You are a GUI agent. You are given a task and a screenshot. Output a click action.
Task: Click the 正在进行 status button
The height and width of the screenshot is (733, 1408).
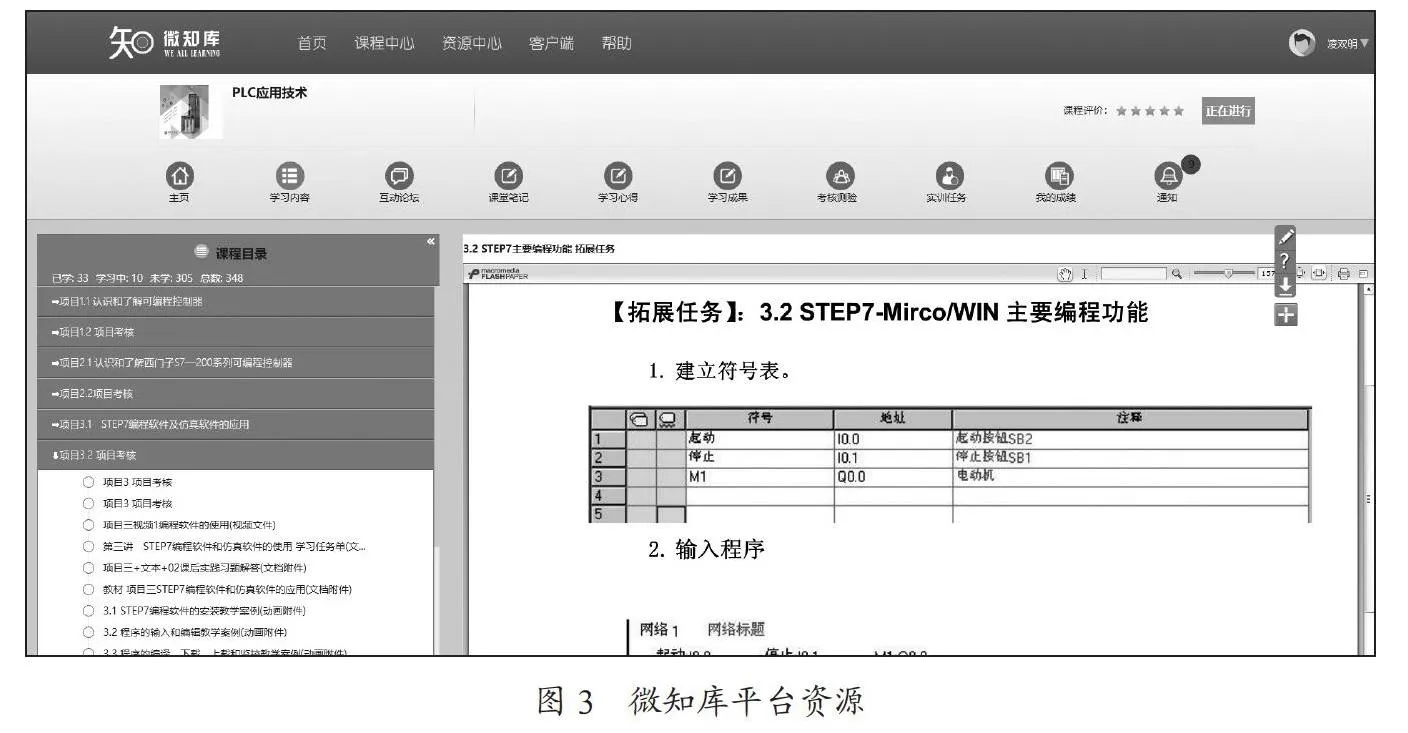point(1228,111)
